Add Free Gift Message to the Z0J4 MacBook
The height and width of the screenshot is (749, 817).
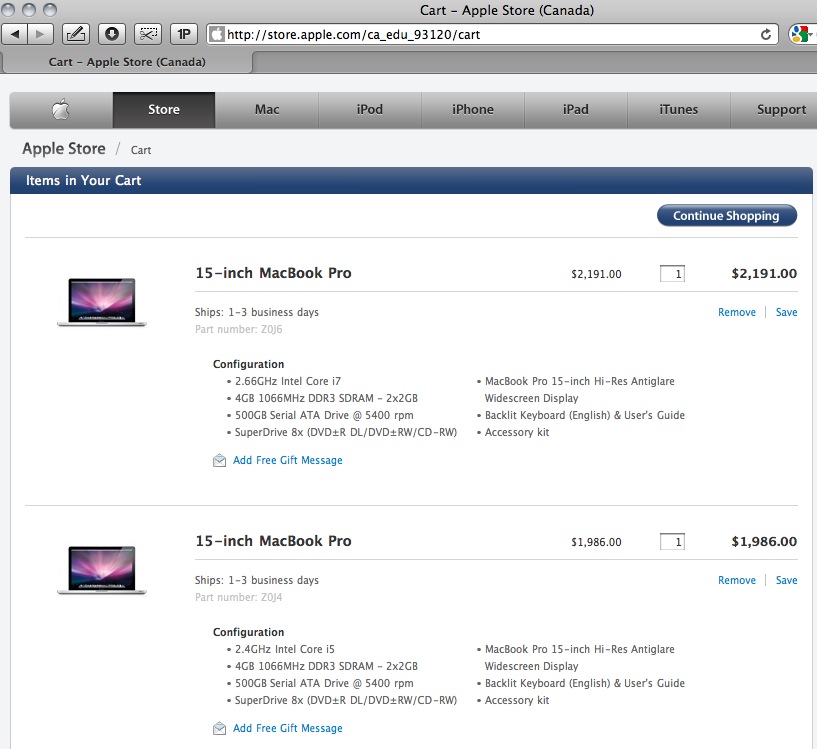(x=287, y=728)
